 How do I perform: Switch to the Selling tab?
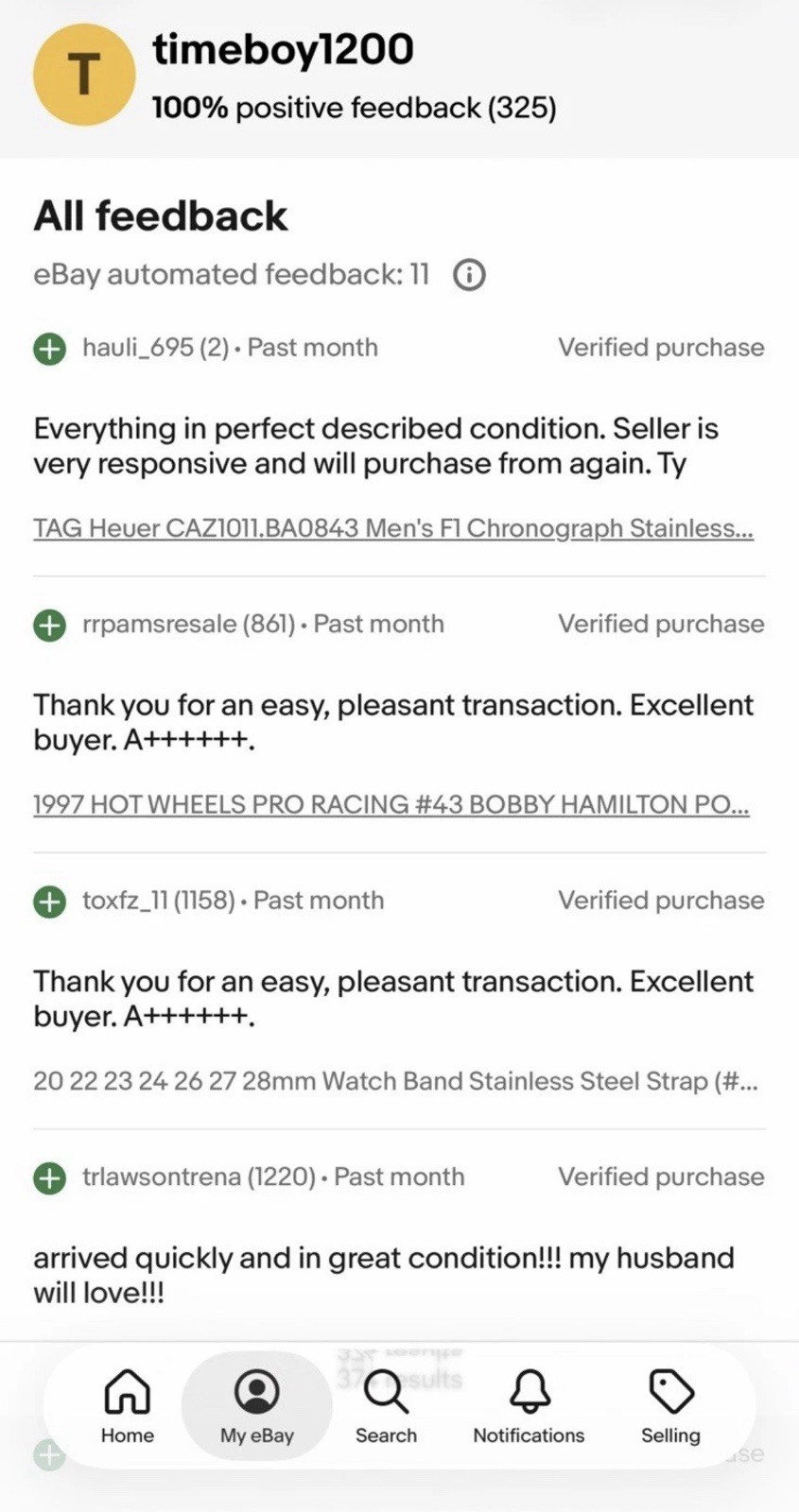(x=670, y=1406)
